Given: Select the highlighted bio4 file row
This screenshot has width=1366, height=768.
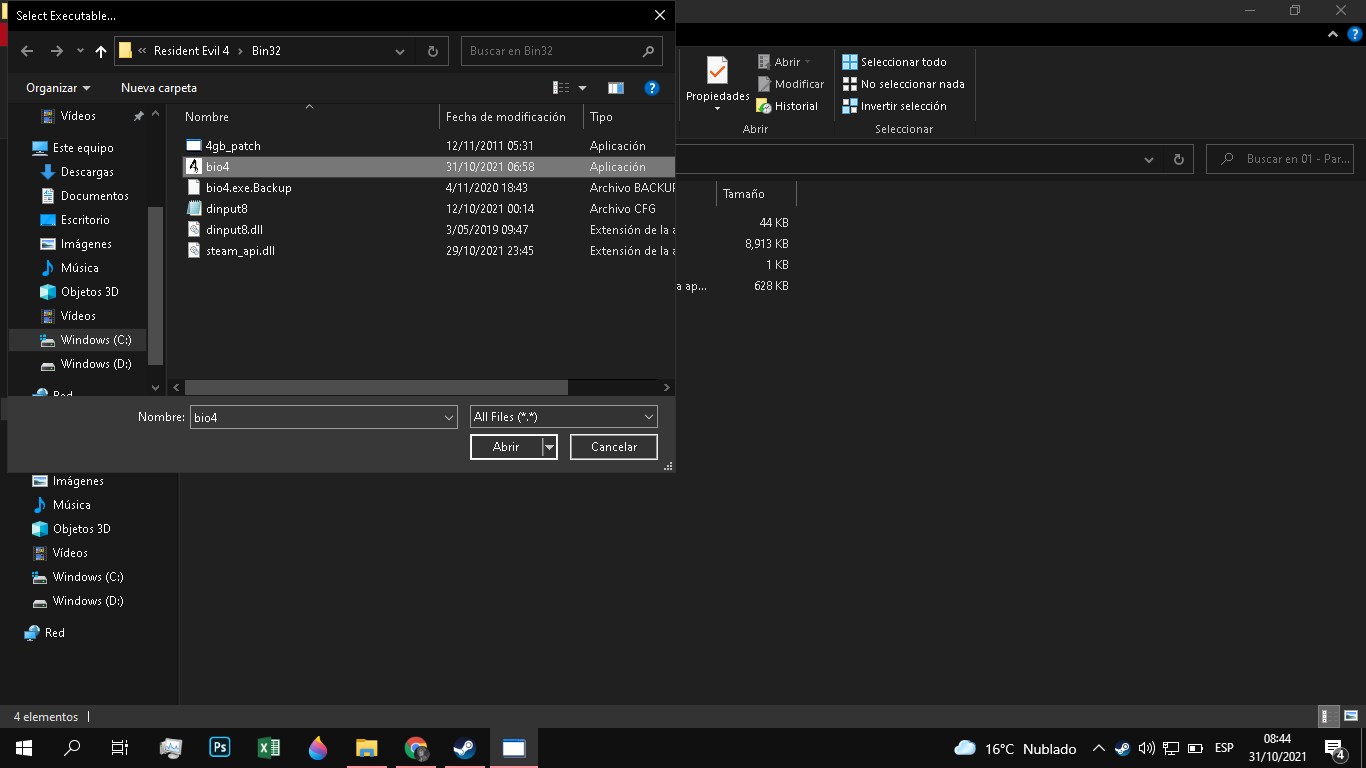Looking at the screenshot, I should click(429, 167).
